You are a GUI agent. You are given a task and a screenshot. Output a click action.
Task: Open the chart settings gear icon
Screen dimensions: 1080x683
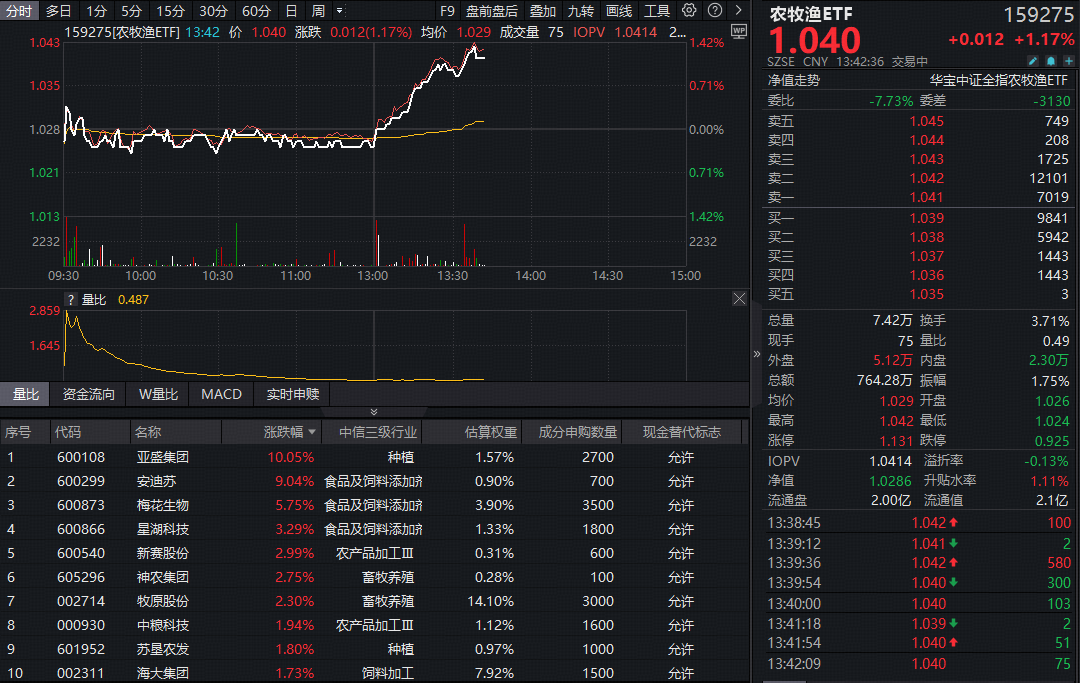689,10
